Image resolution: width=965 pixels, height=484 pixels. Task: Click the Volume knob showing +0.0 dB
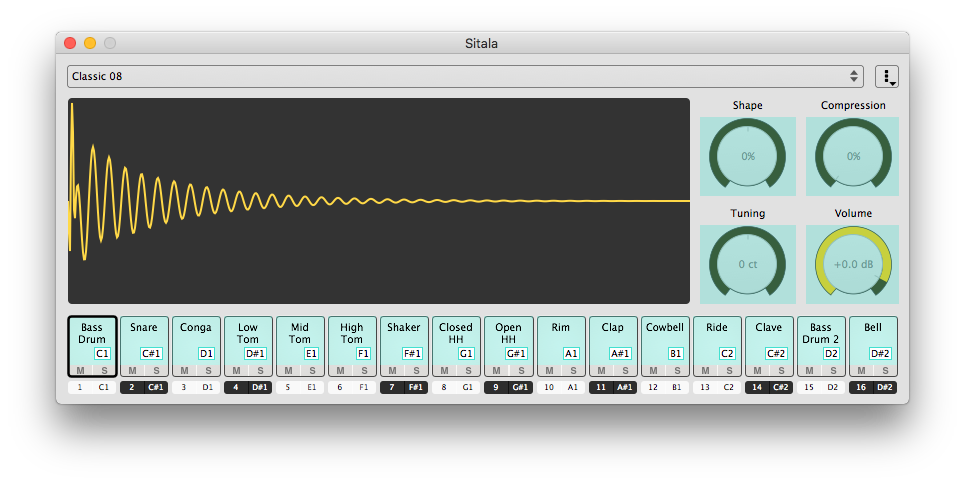click(853, 264)
